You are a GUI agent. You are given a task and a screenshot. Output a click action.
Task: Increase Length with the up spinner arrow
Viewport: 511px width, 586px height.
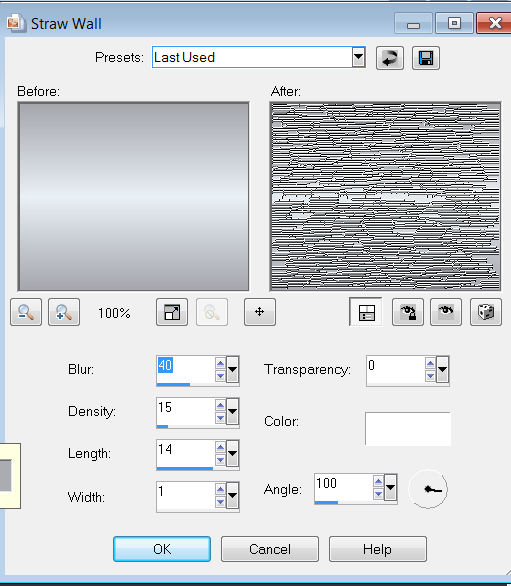click(221, 447)
